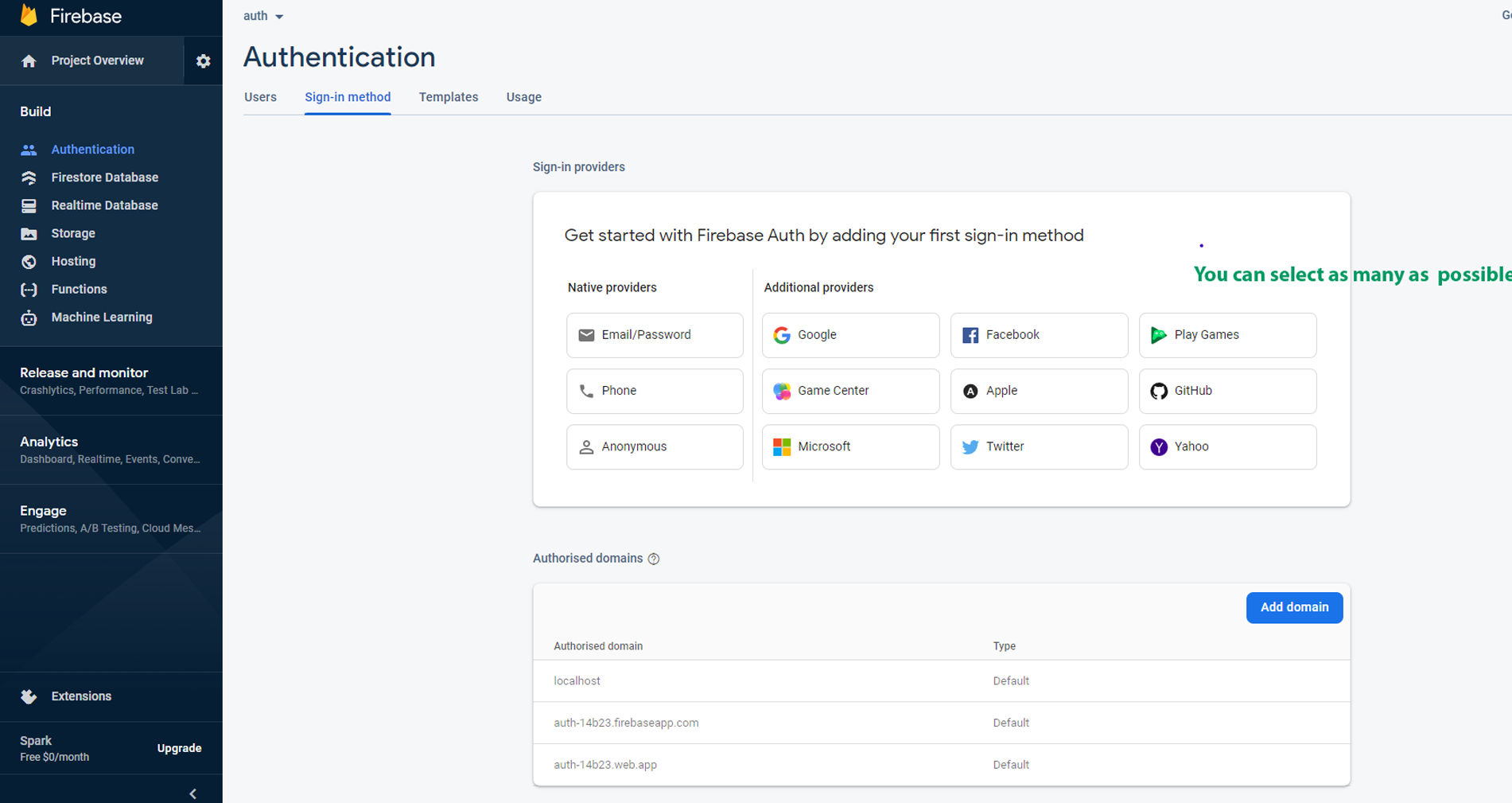
Task: Switch to the Templates tab
Action: pos(449,97)
